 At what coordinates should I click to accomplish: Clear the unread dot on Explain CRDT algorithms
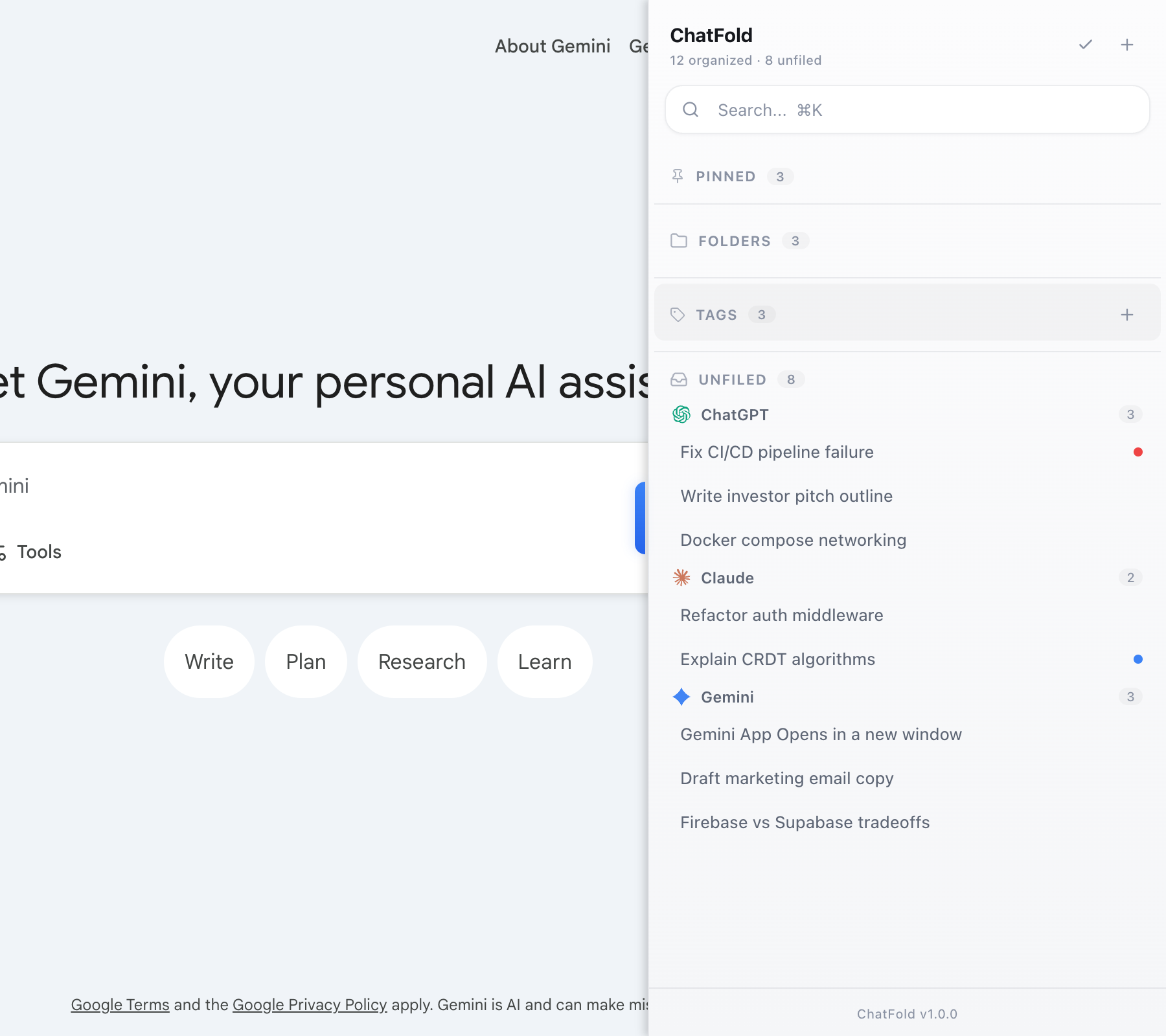[x=1138, y=659]
